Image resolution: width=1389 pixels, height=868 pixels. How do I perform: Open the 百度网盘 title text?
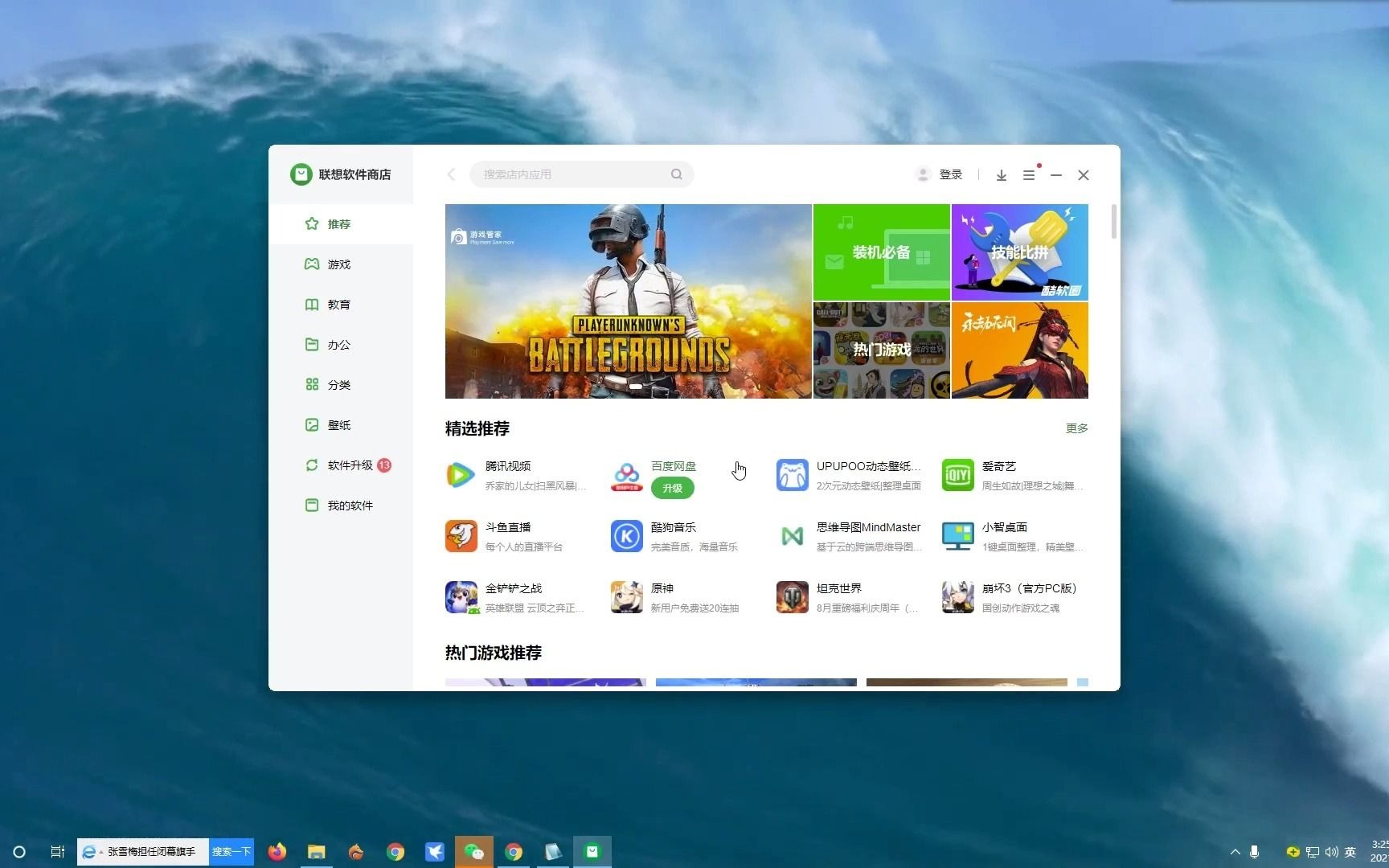tap(674, 466)
